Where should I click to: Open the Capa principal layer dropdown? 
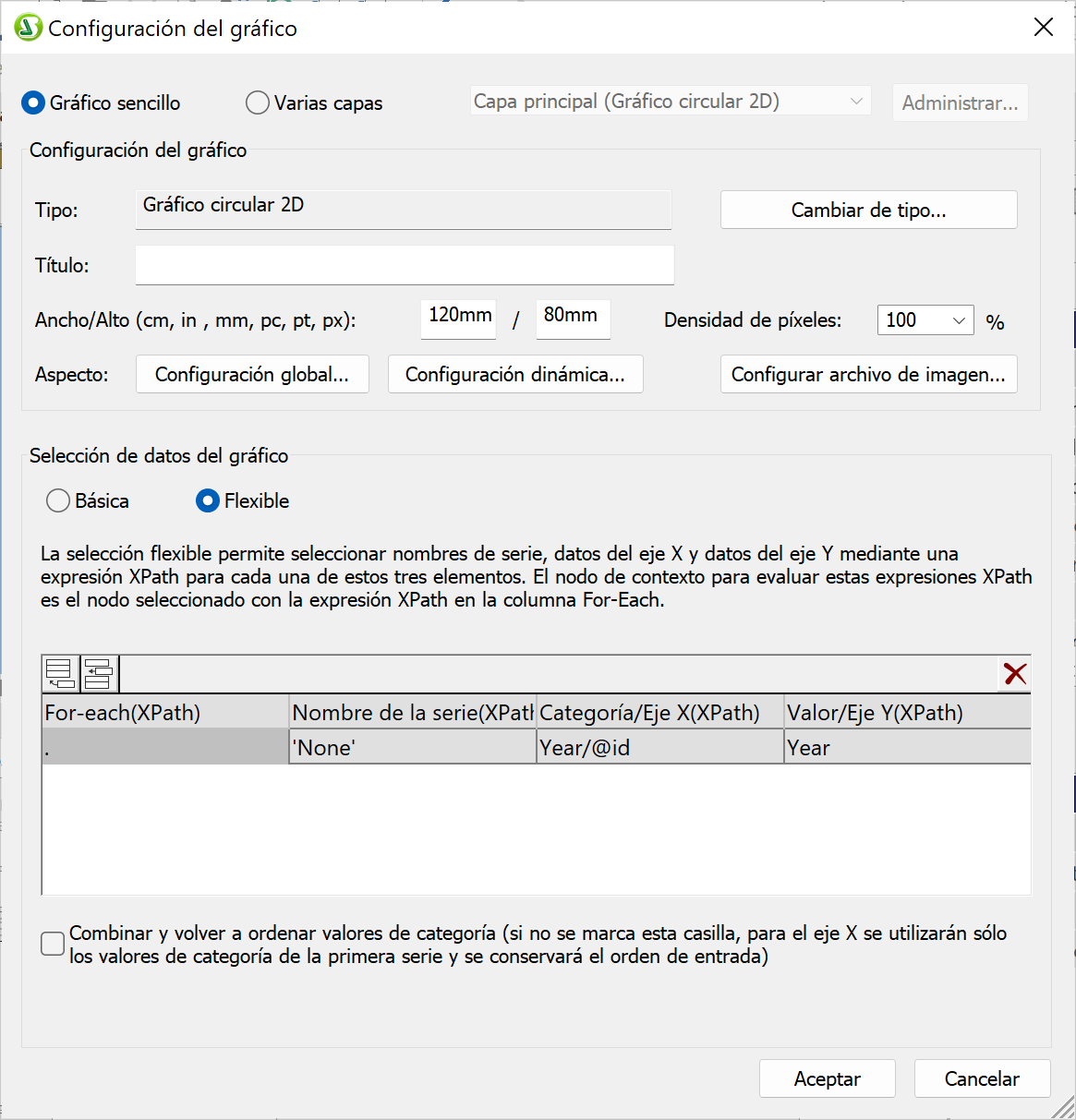point(670,102)
